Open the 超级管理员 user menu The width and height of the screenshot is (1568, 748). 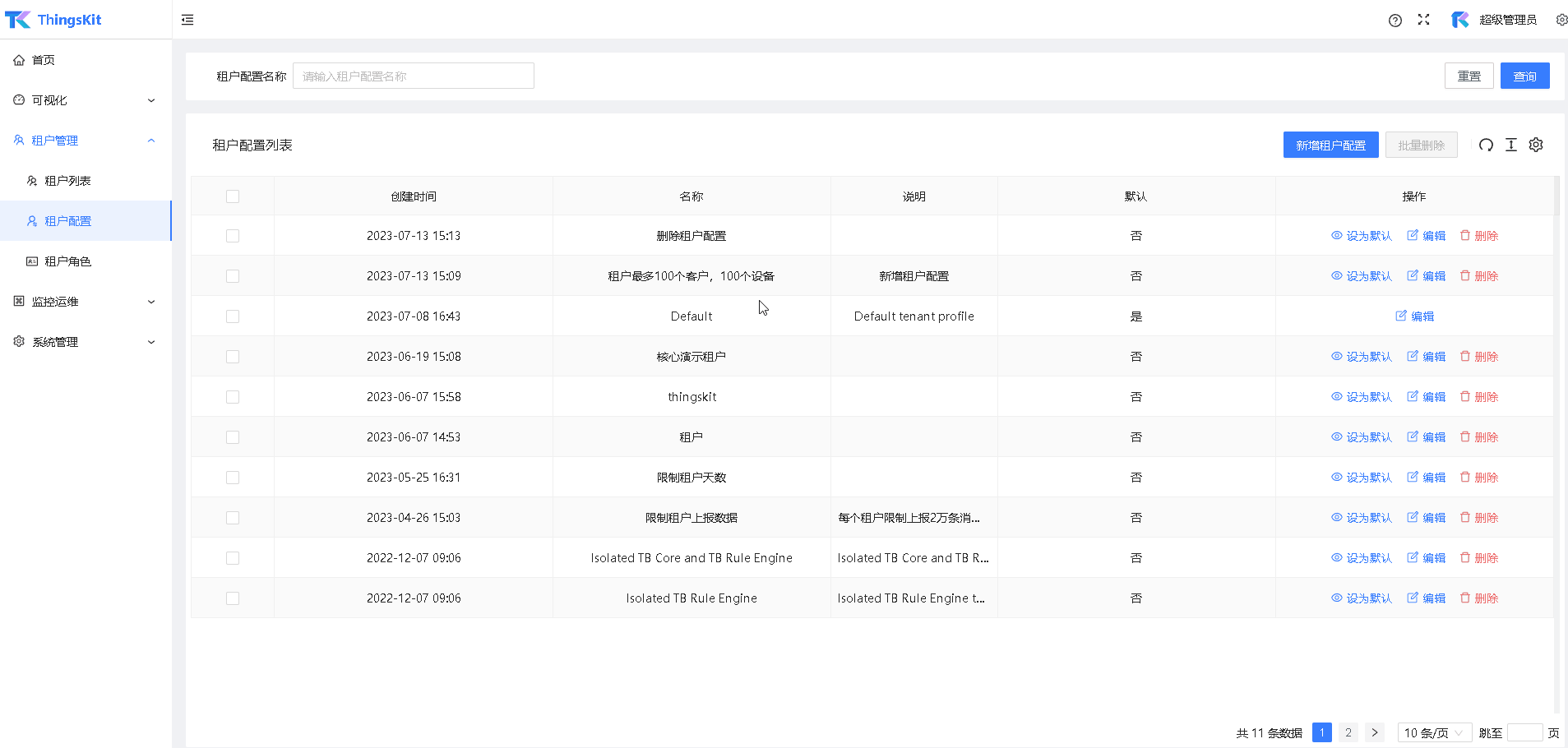(1494, 20)
